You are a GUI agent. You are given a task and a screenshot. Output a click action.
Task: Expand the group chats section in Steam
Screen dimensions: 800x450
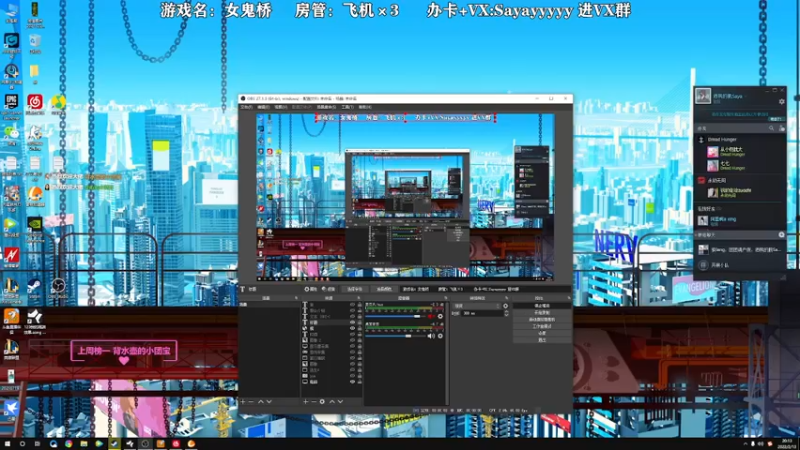(707, 235)
